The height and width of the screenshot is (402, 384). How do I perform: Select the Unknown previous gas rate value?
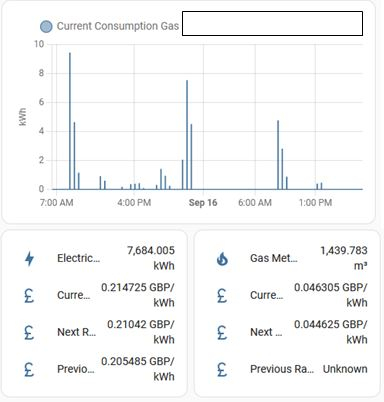tap(345, 369)
